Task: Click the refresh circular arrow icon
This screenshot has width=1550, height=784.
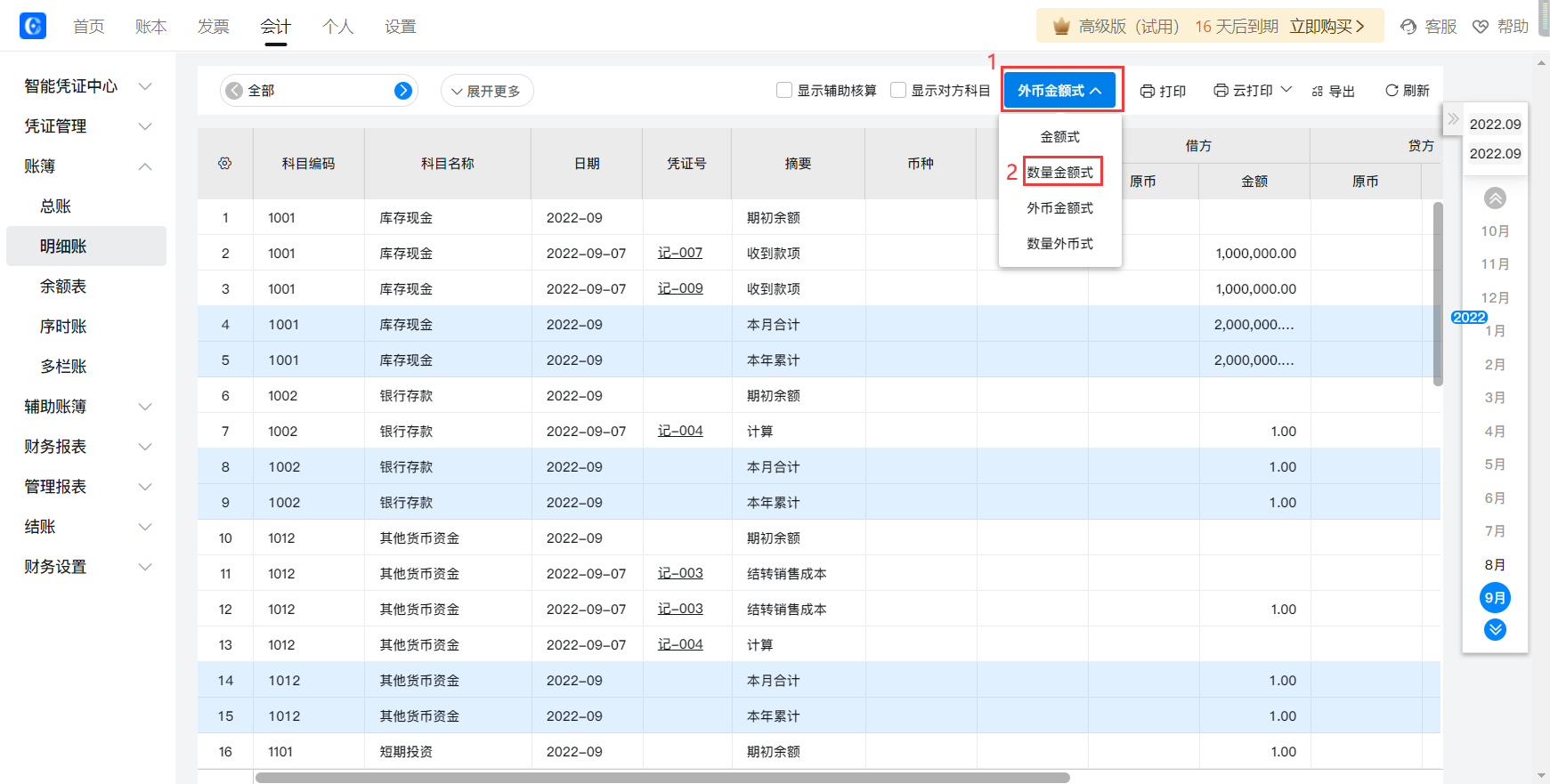Action: 1392,90
